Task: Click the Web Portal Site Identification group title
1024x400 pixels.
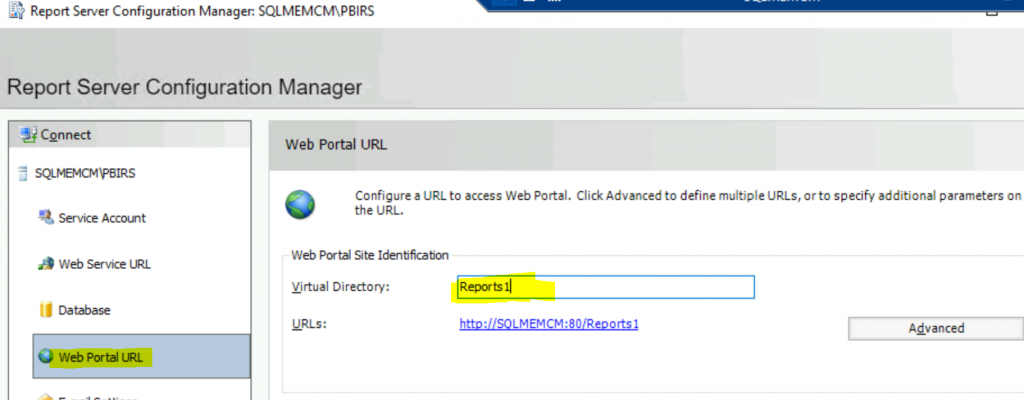Action: click(370, 255)
